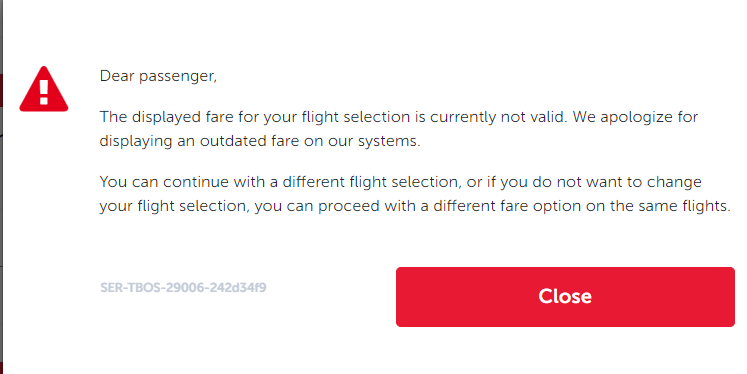
Task: Click the "Dear passenger," greeting text
Action: pyautogui.click(x=158, y=76)
